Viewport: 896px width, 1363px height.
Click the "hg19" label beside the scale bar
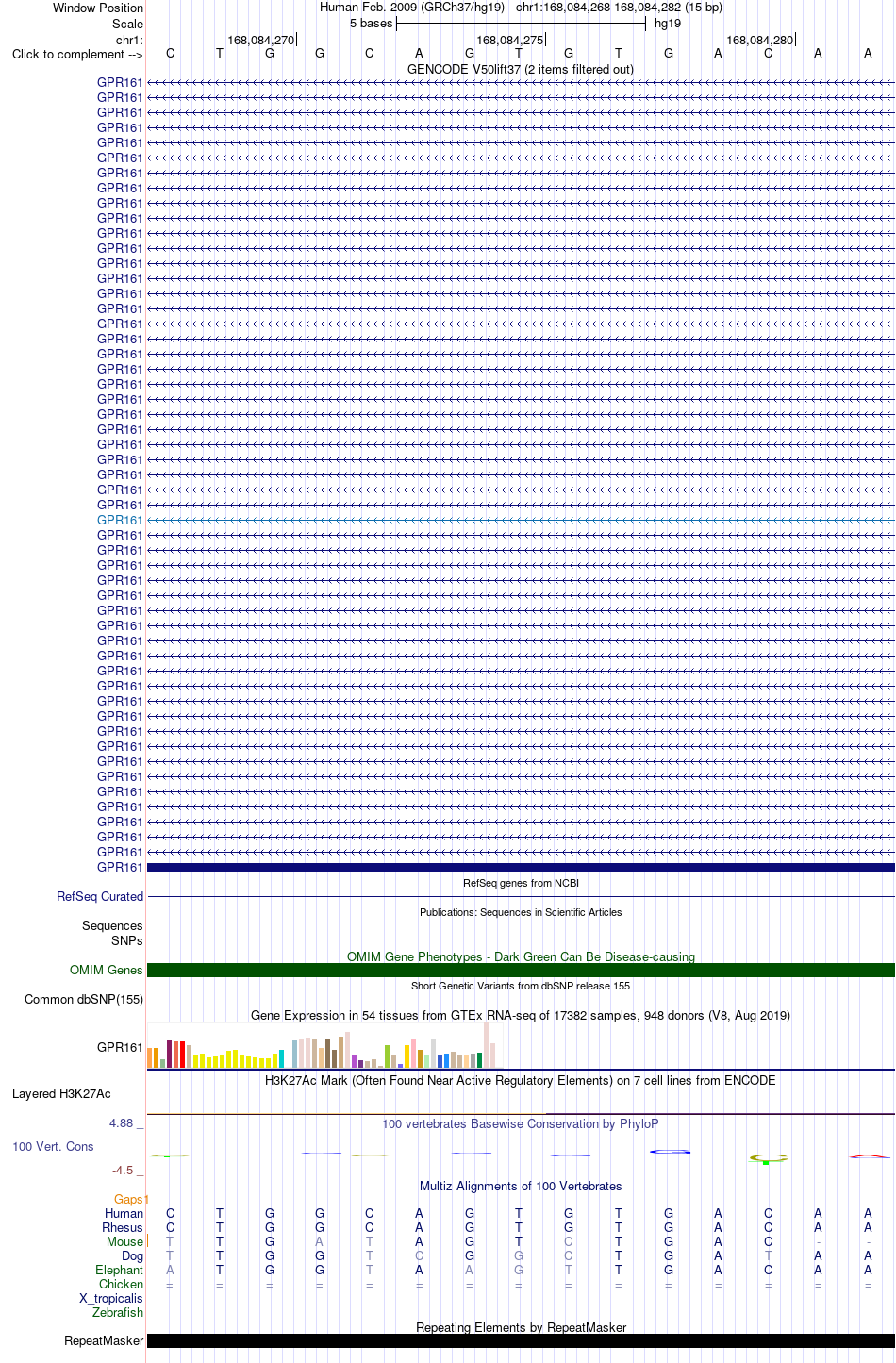click(x=668, y=24)
